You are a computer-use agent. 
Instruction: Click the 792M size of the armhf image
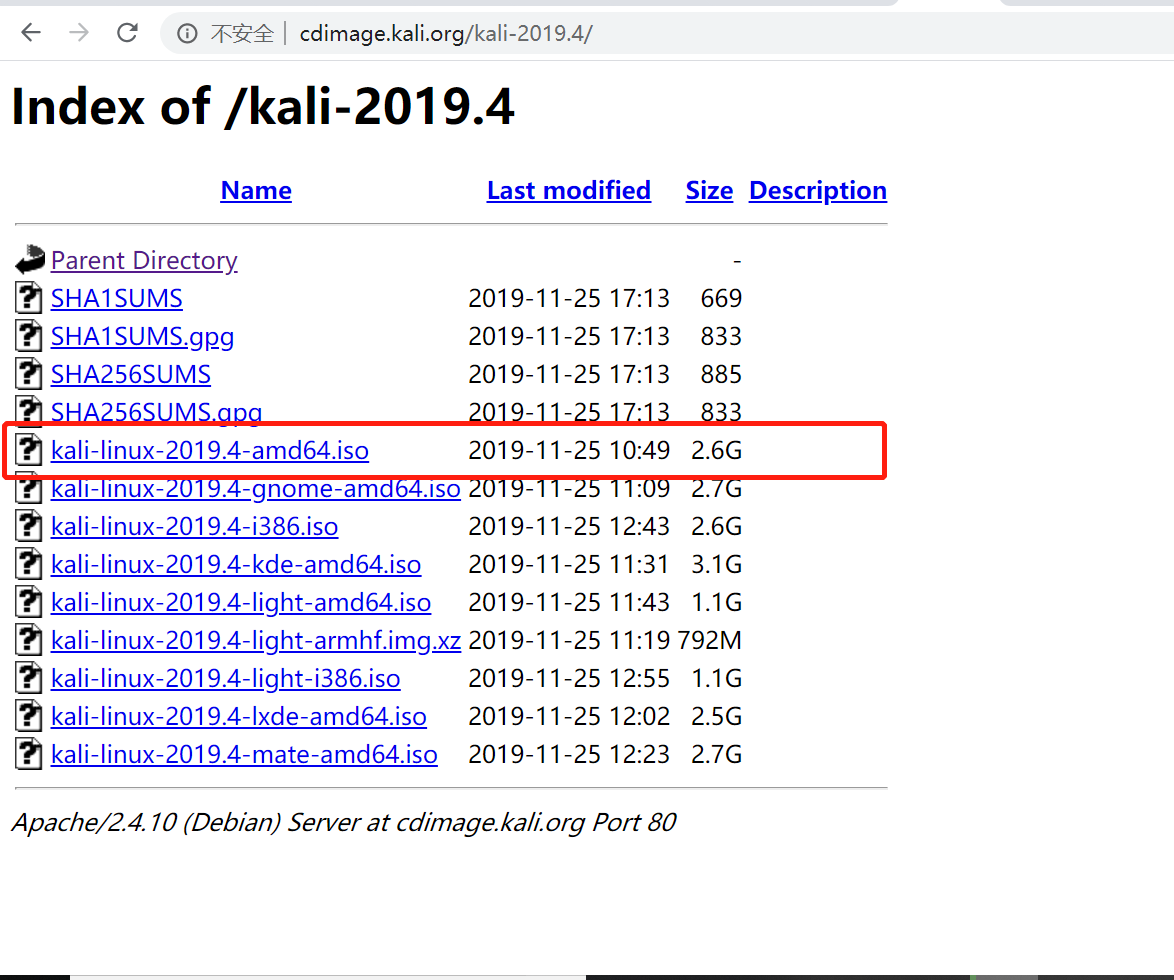point(709,640)
